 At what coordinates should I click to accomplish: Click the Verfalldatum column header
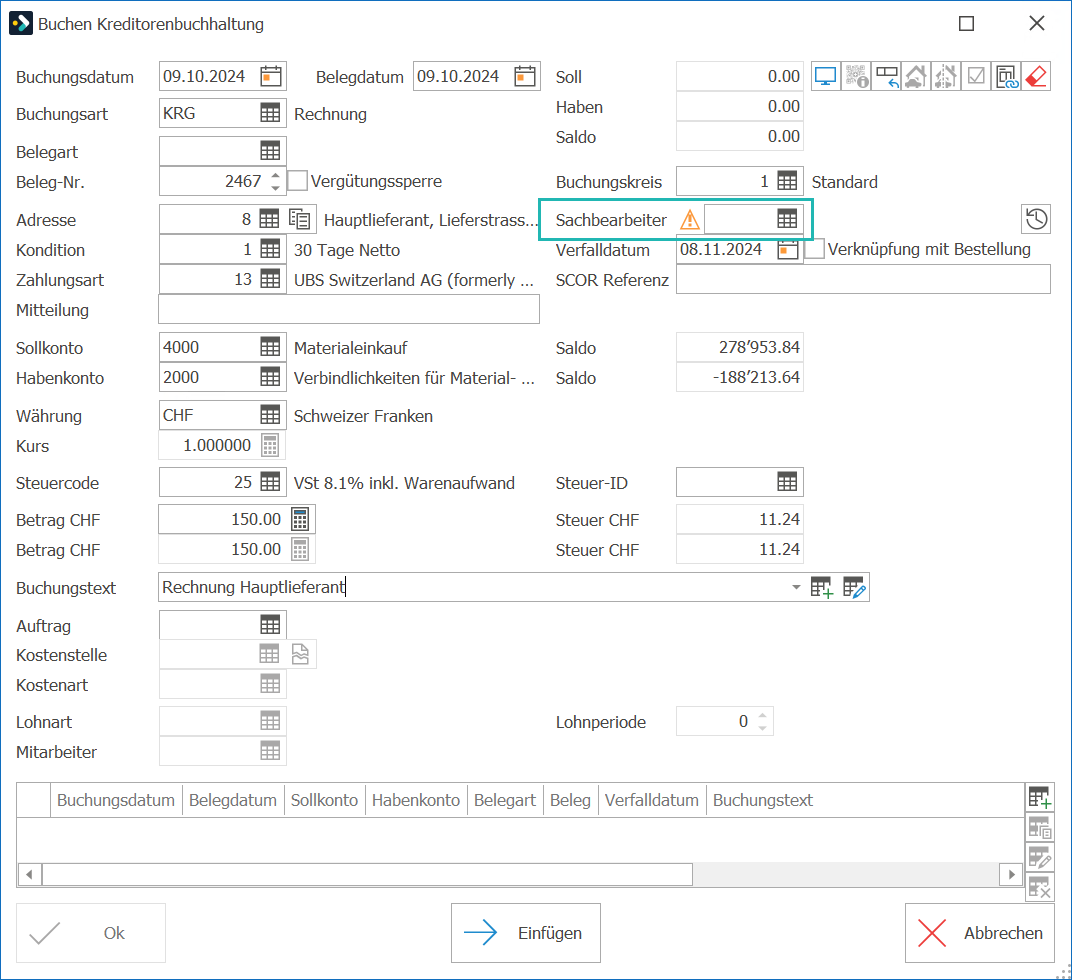click(x=652, y=800)
